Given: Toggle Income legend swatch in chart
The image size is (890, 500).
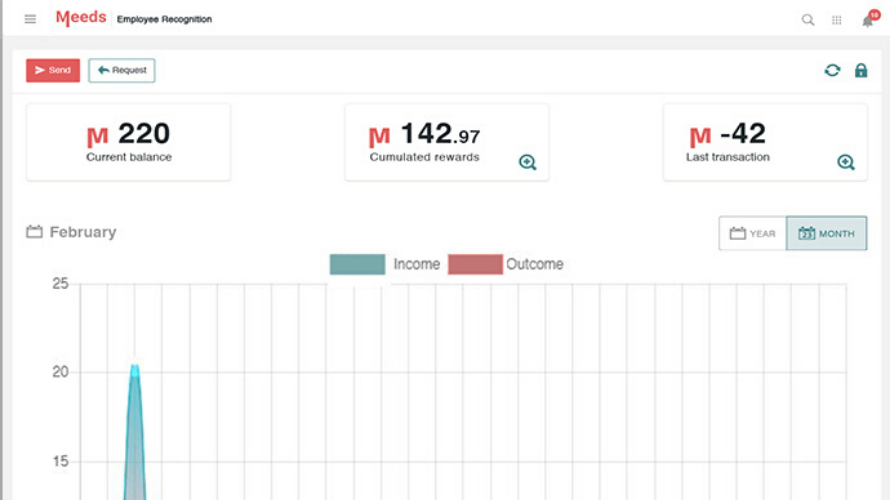Looking at the screenshot, I should click(x=357, y=264).
